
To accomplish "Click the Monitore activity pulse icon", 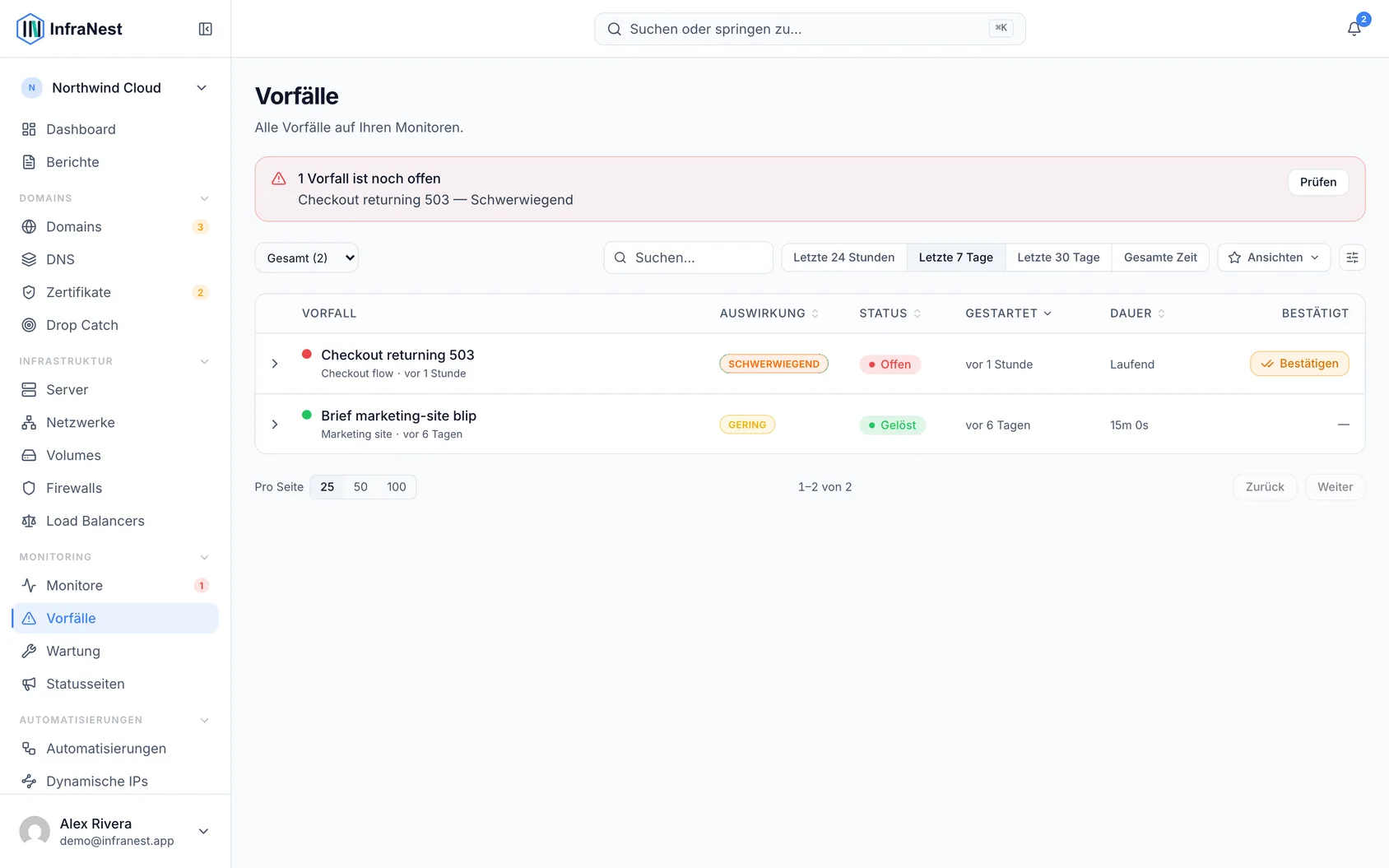I will pyautogui.click(x=29, y=585).
